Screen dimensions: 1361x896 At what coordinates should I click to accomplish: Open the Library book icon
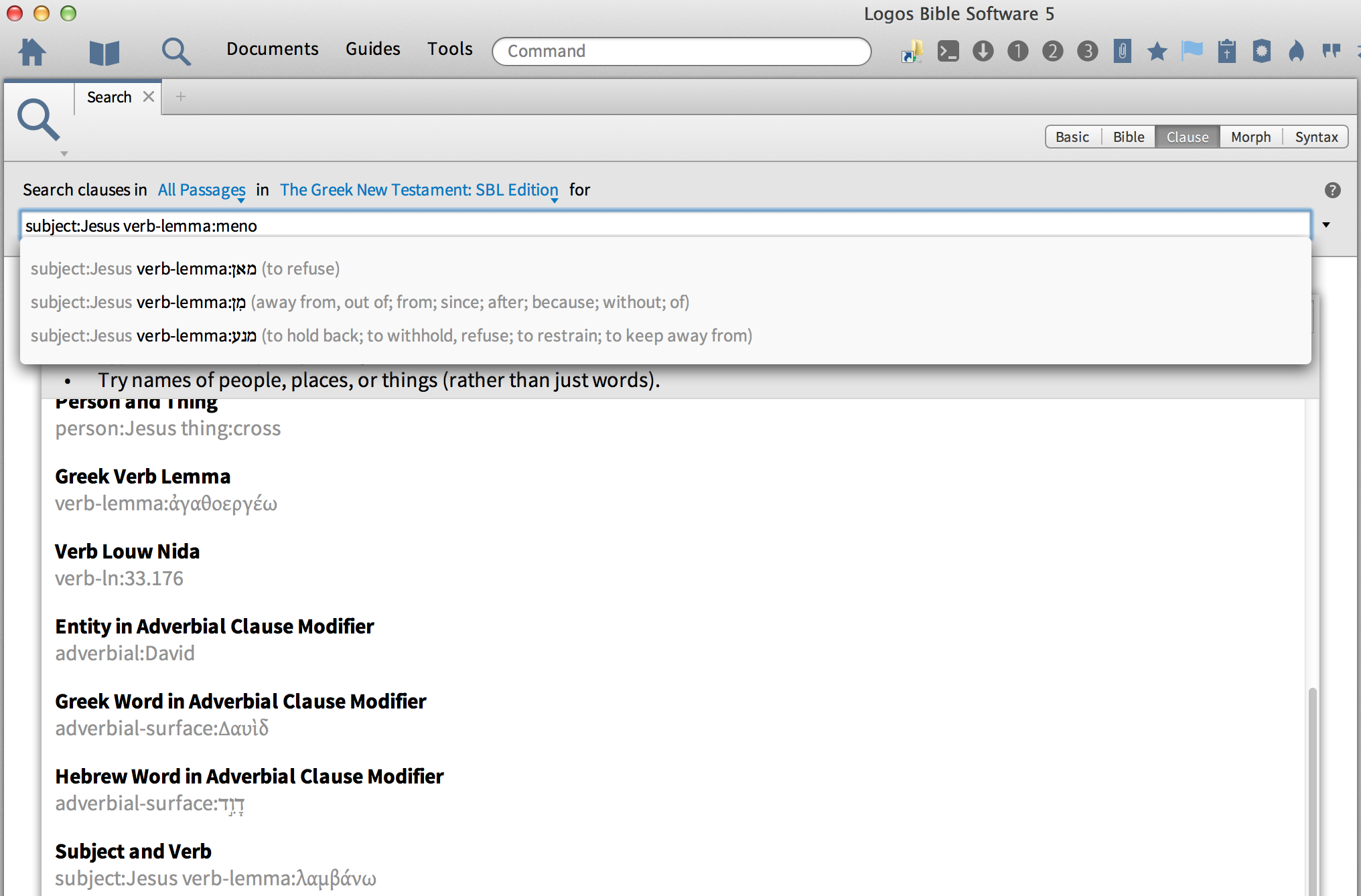coord(104,52)
